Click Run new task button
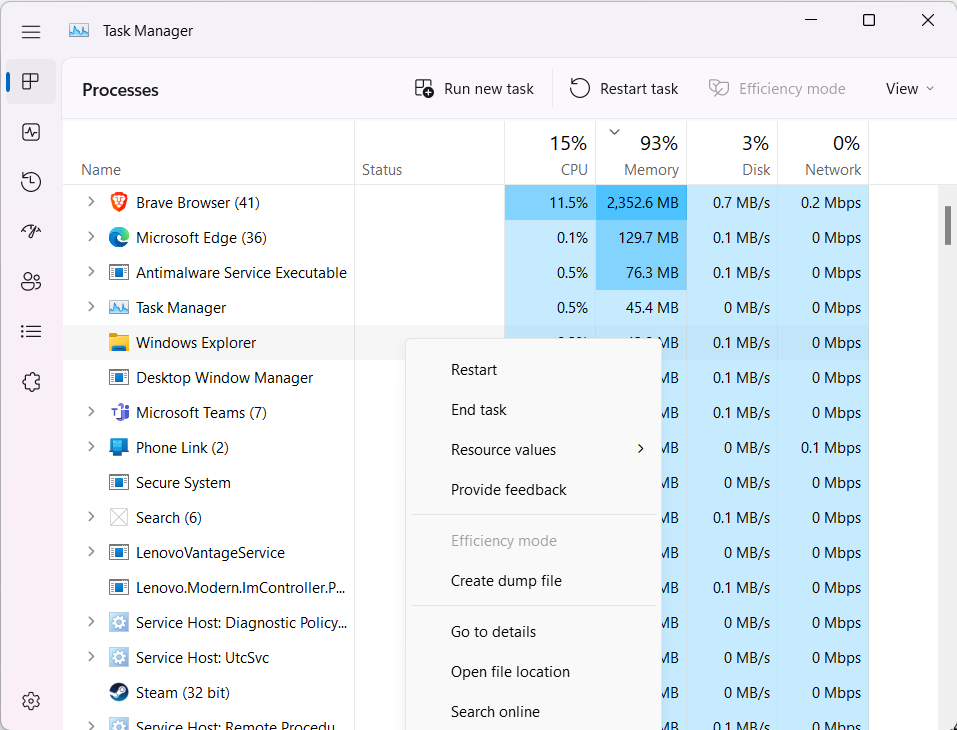This screenshot has height=730, width=957. pos(475,89)
